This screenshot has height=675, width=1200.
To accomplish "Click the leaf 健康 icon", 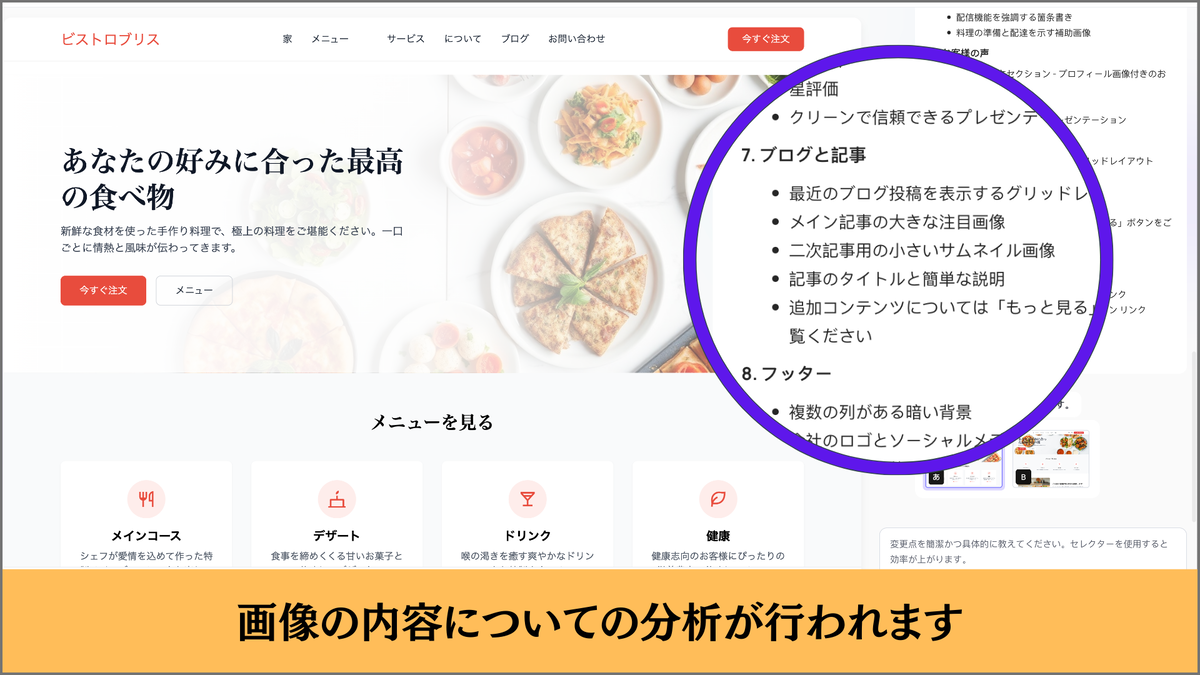I will pyautogui.click(x=718, y=498).
